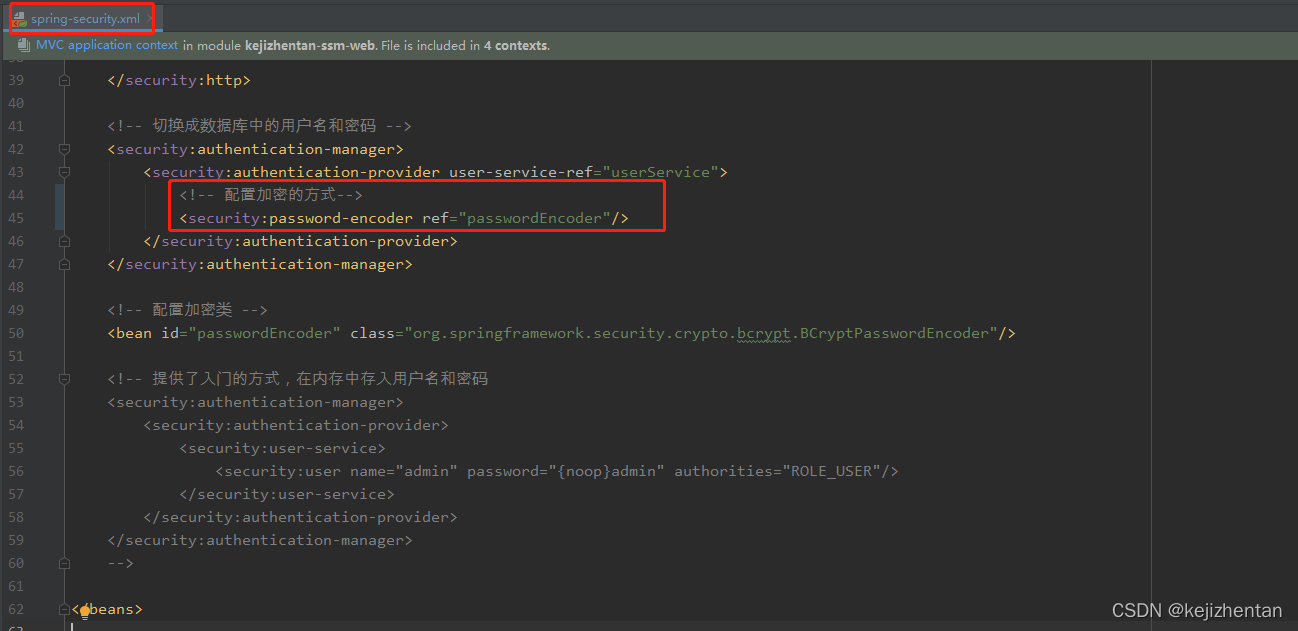Collapse the comment block fold at line 52

coord(64,379)
